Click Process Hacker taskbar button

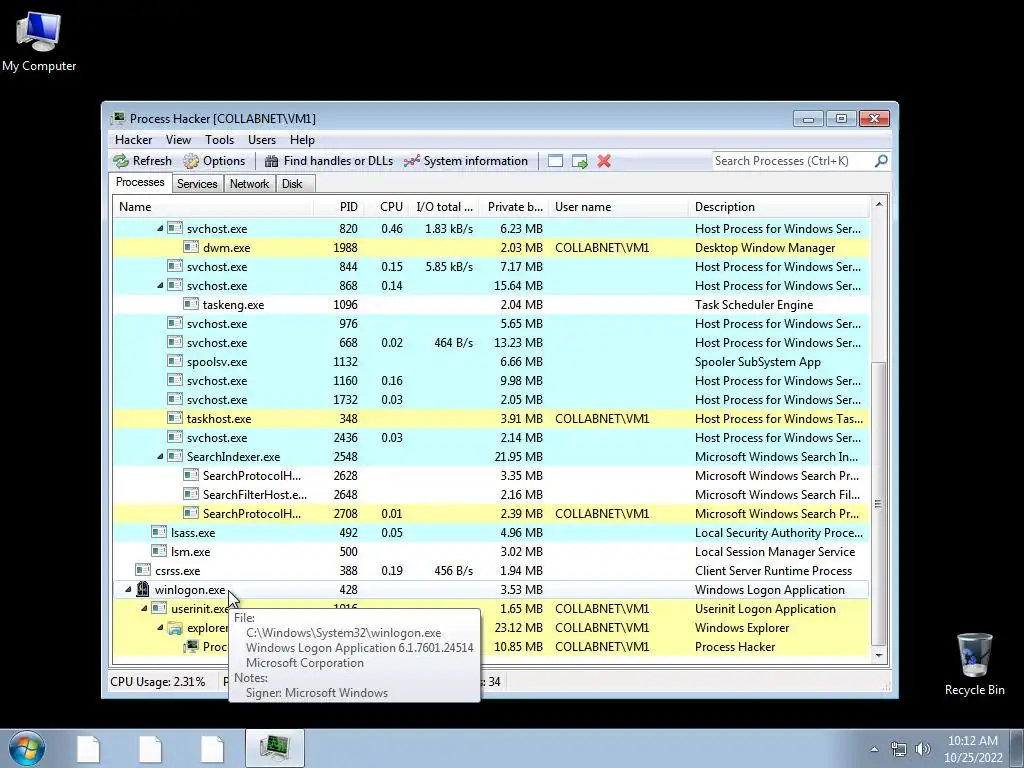click(275, 748)
